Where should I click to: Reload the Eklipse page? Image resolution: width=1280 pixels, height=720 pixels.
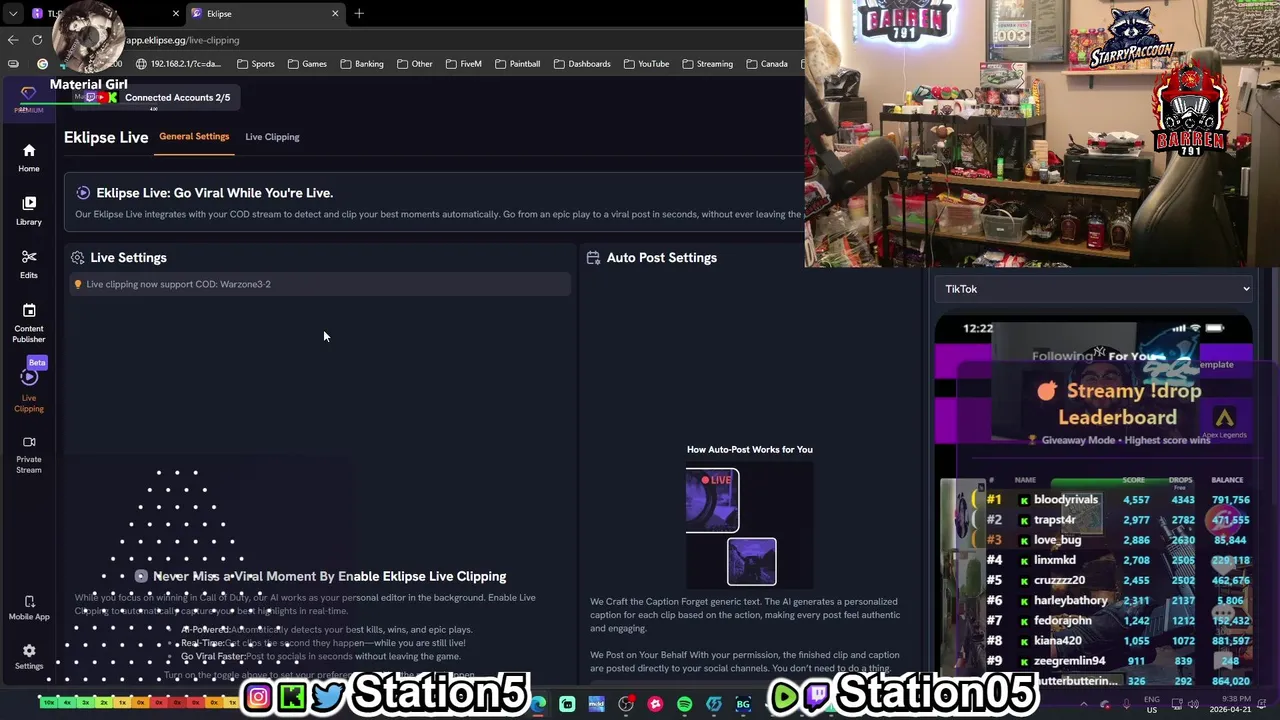click(x=37, y=40)
